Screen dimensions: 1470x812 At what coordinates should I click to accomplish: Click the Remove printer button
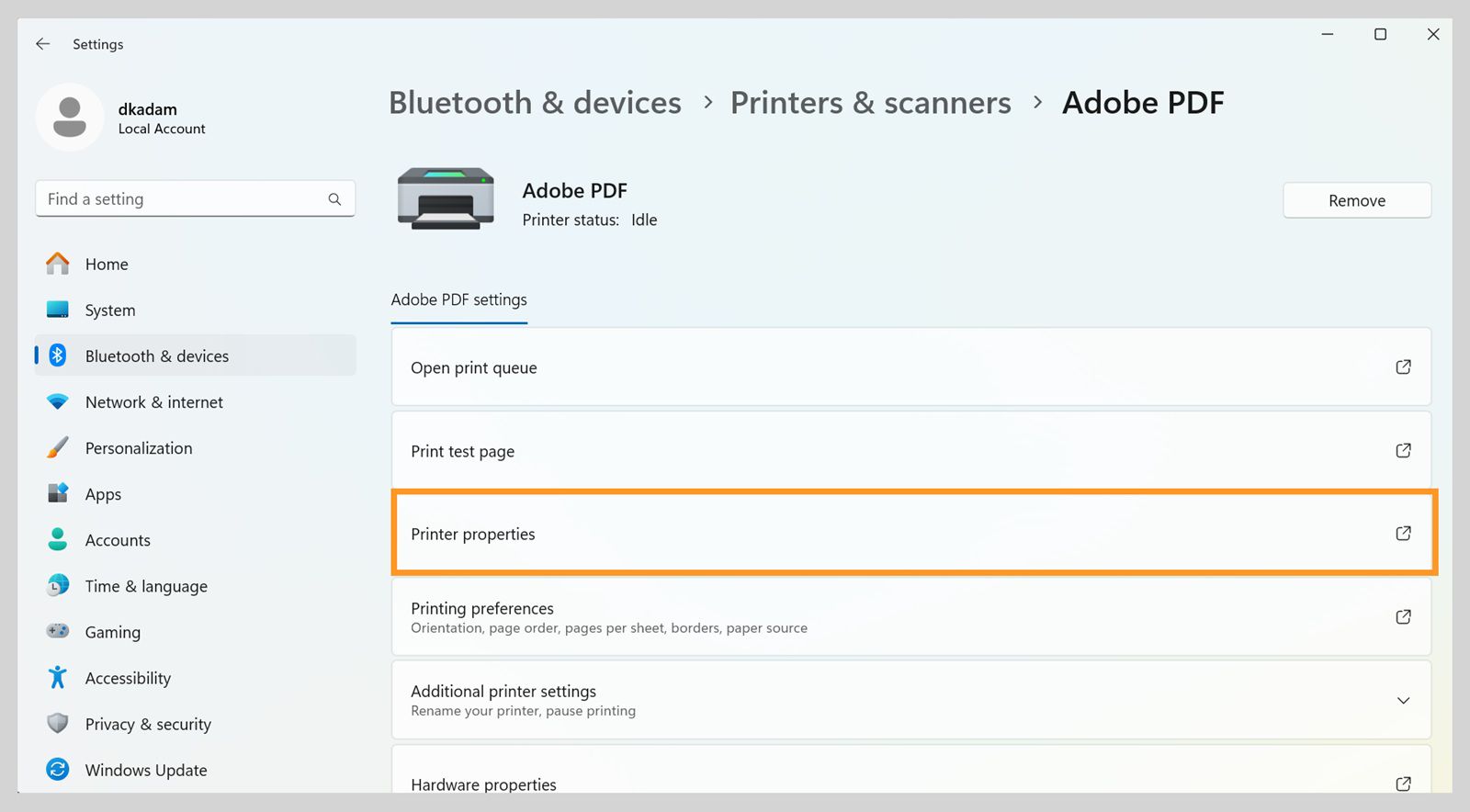click(x=1356, y=199)
